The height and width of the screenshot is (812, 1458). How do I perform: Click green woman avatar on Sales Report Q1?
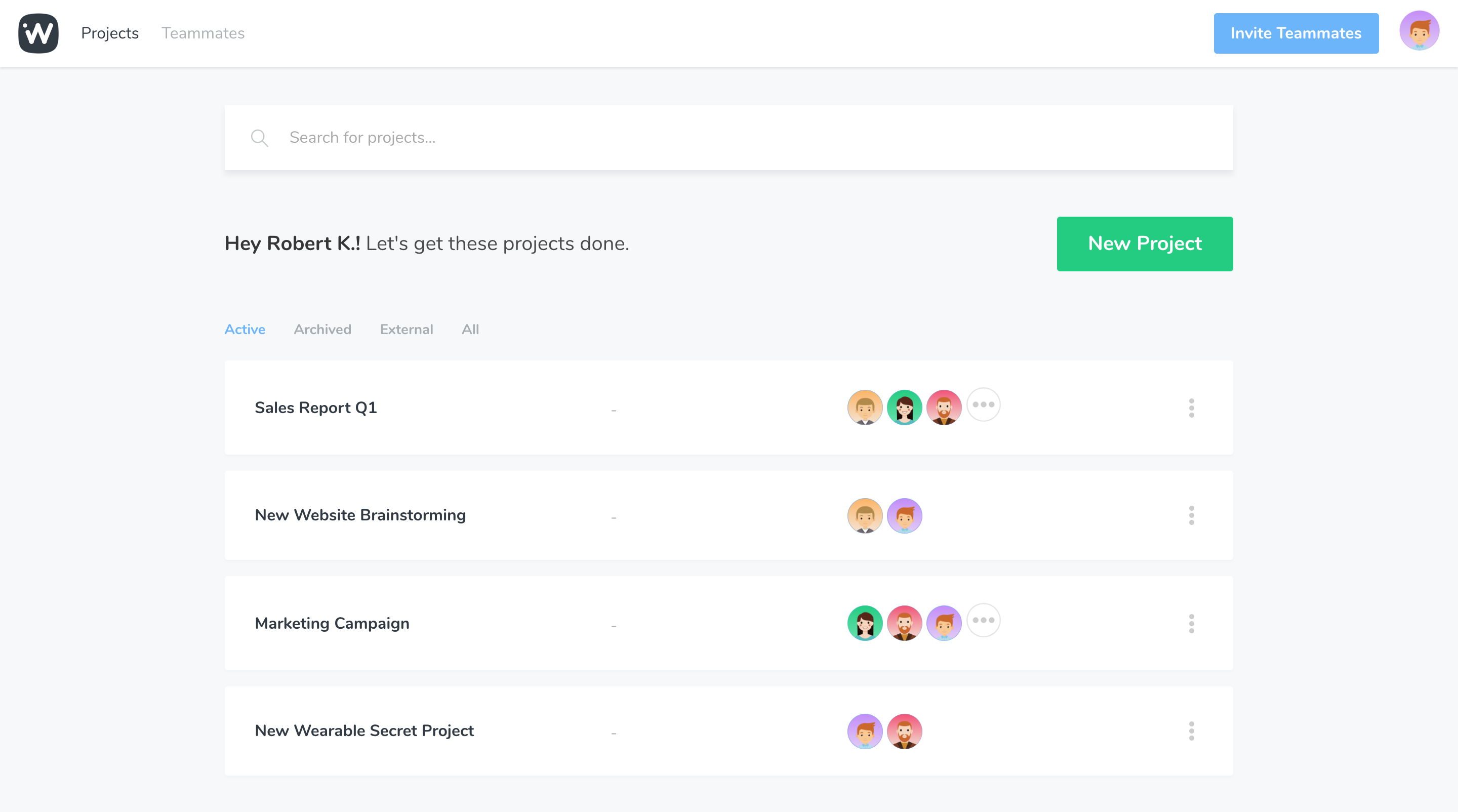(904, 408)
